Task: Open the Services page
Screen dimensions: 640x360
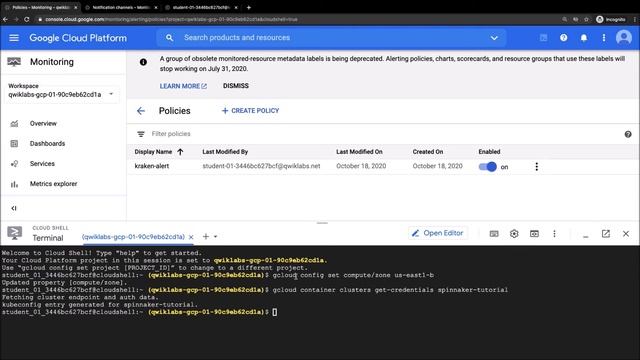Action: [42, 164]
